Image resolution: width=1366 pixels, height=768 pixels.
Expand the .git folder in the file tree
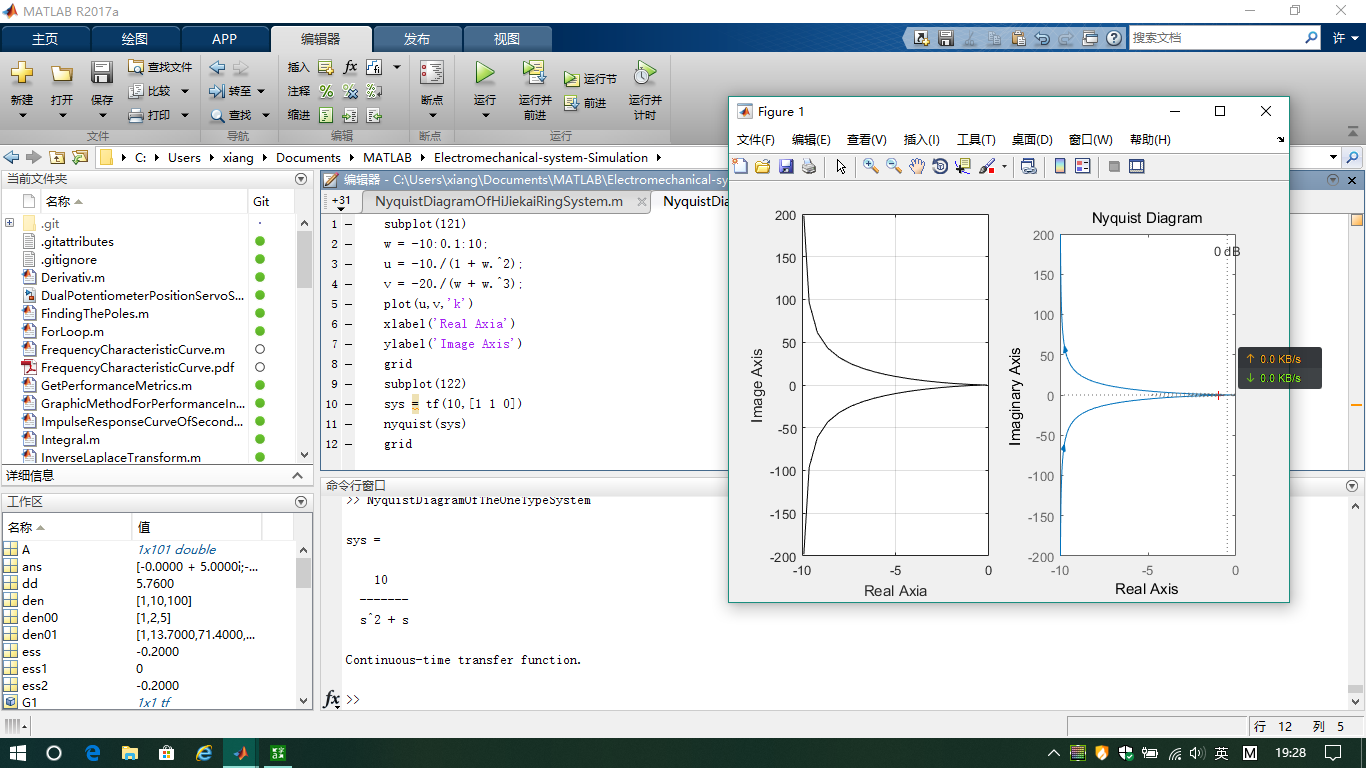pyautogui.click(x=10, y=223)
